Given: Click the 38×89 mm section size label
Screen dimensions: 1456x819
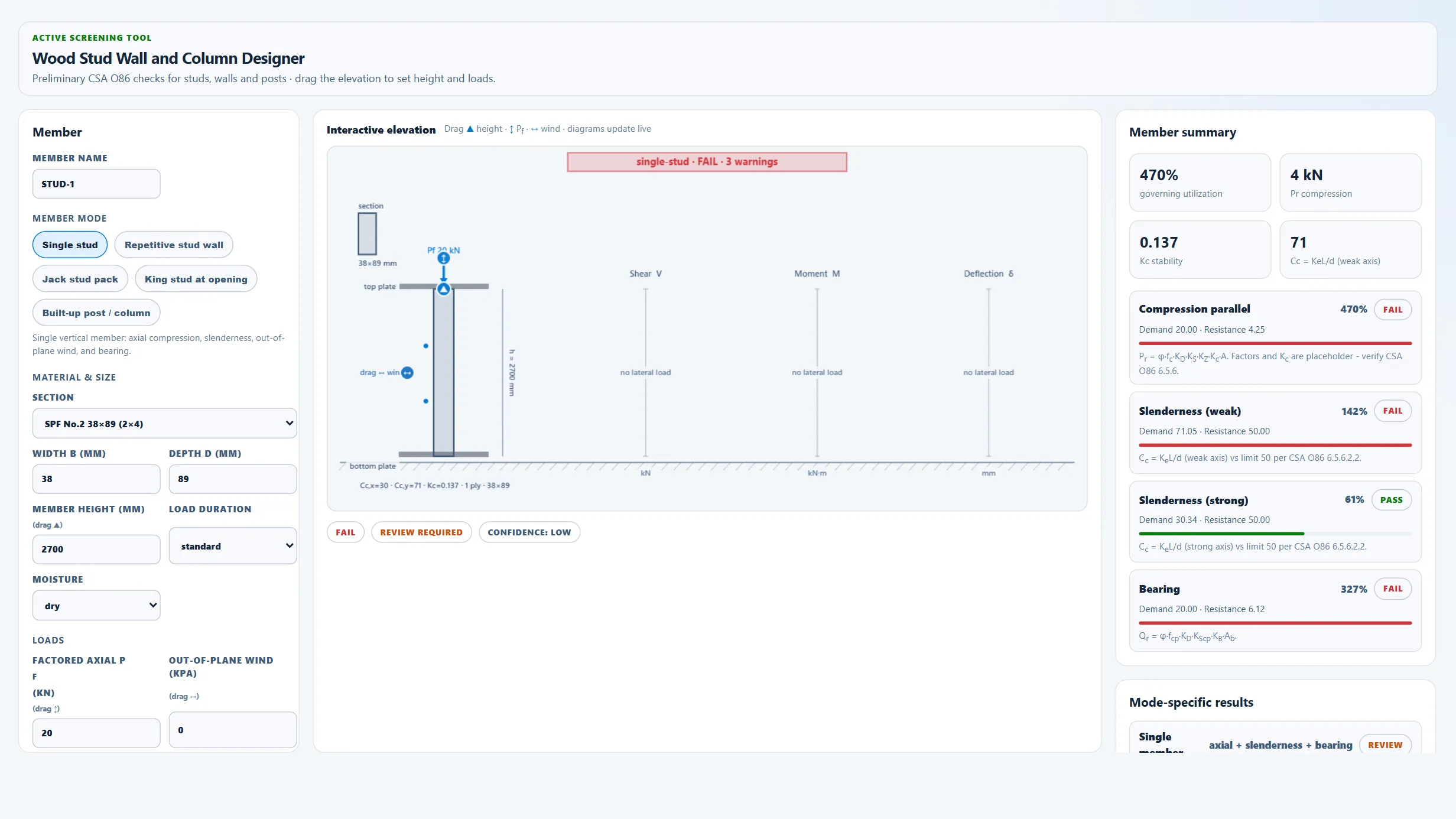Looking at the screenshot, I should [377, 263].
